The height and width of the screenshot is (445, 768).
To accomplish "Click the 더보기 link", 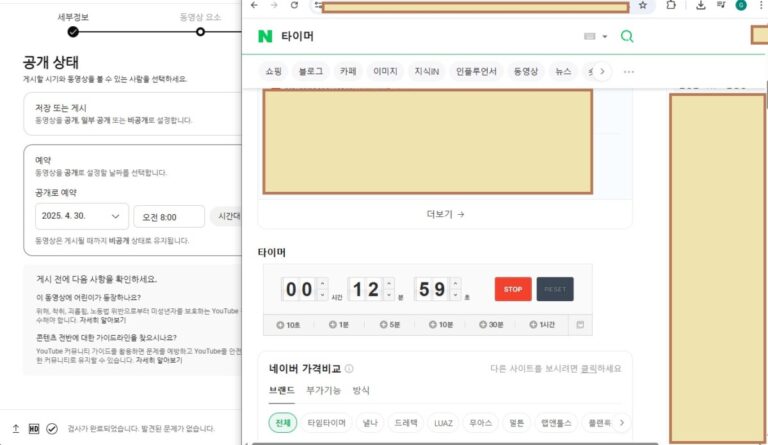I will [x=445, y=214].
